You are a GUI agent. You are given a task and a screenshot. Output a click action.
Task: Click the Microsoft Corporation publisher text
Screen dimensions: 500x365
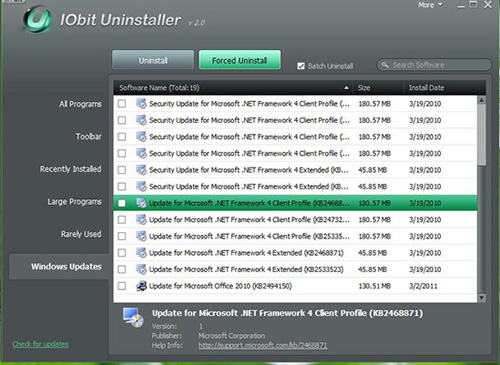[x=232, y=336]
